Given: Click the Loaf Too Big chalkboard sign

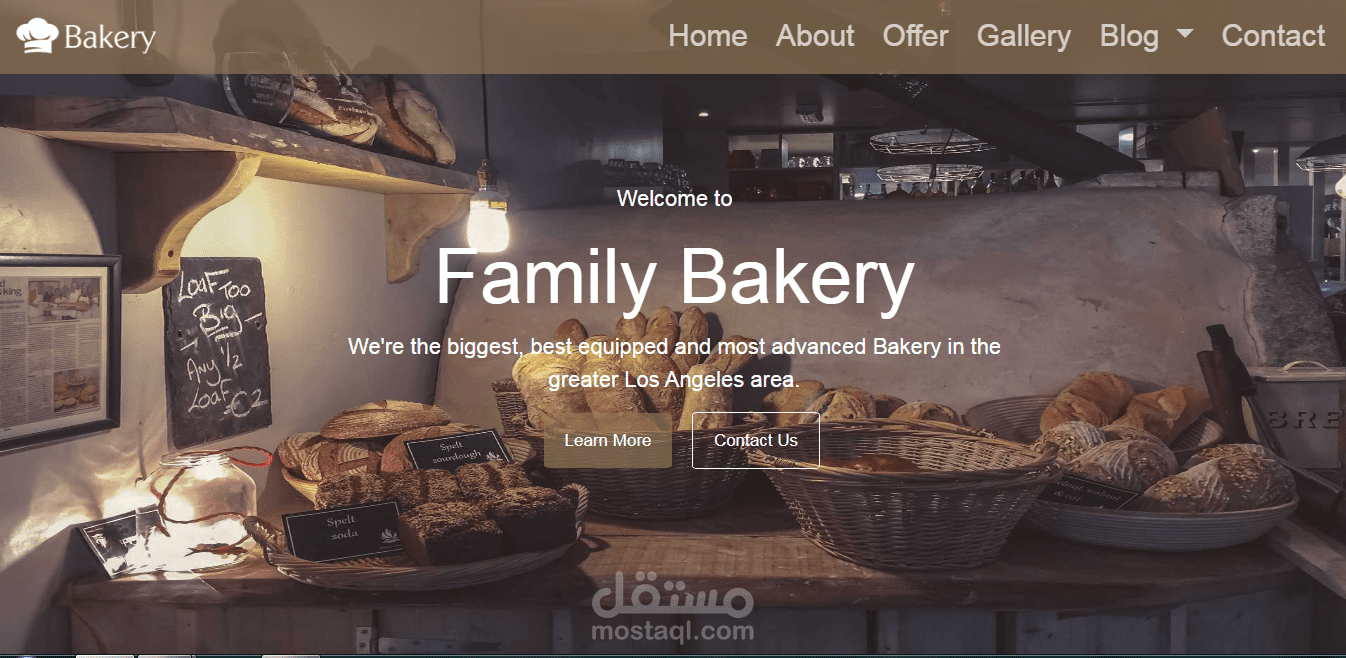Looking at the screenshot, I should click(218, 352).
